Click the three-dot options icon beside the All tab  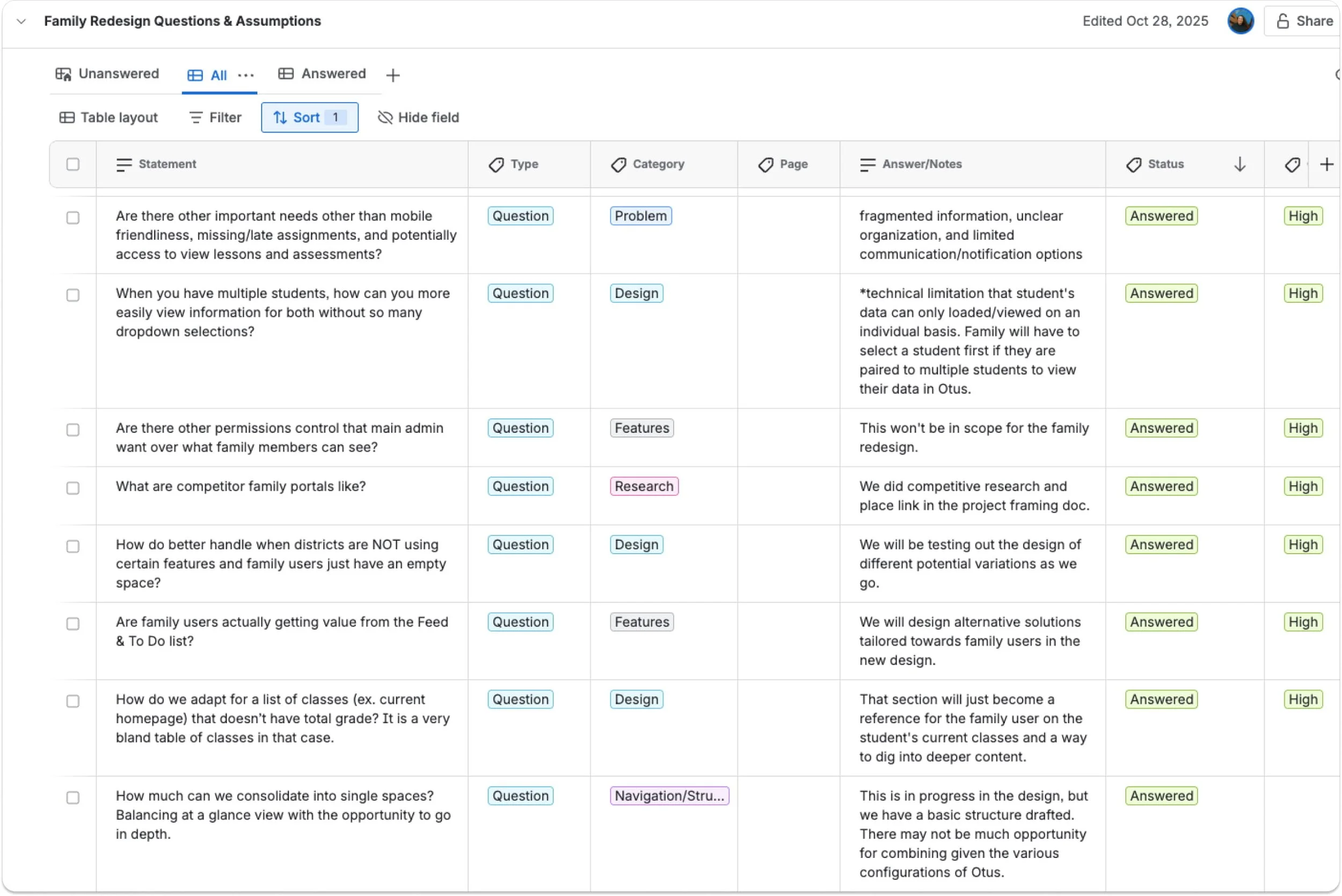tap(246, 75)
